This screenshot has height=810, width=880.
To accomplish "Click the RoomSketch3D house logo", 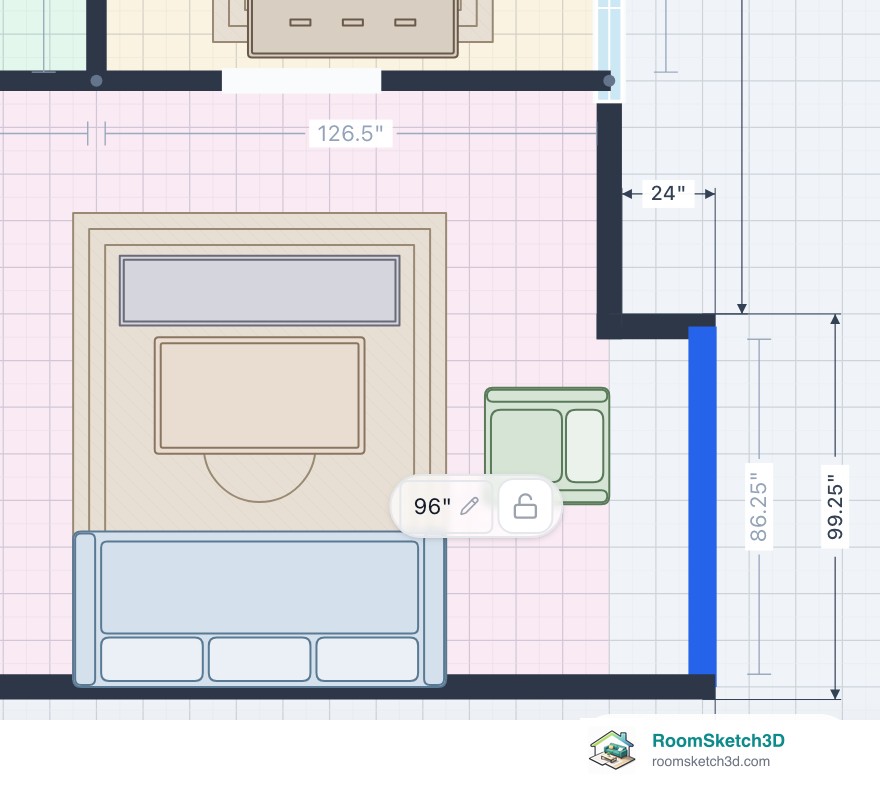I will click(x=612, y=750).
